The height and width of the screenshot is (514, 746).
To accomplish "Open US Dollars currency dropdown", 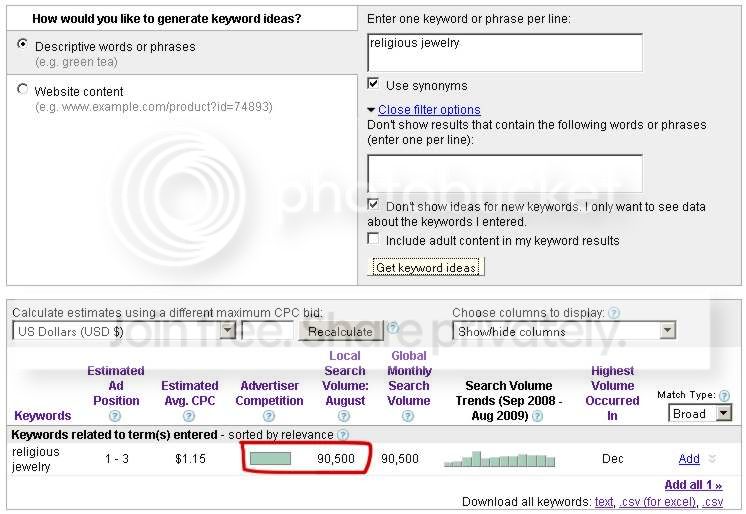I will (x=124, y=331).
